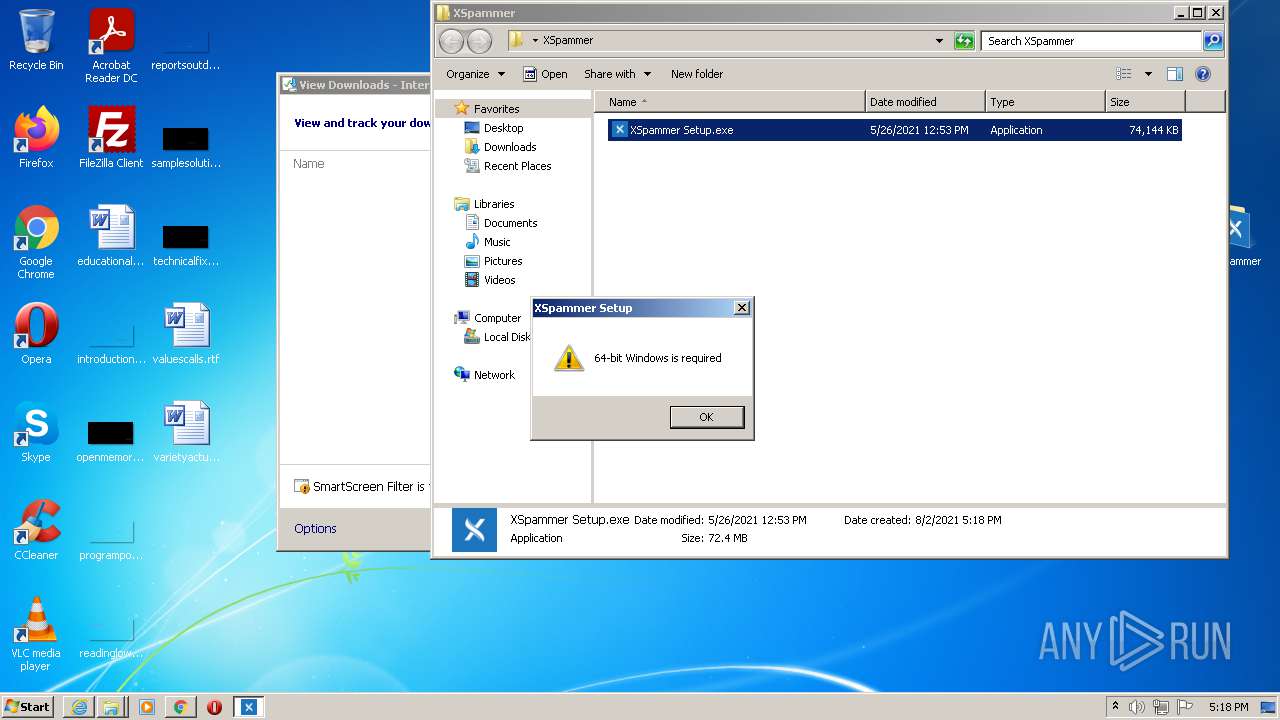1280x720 pixels.
Task: Click the search magnifier icon
Action: point(1213,41)
